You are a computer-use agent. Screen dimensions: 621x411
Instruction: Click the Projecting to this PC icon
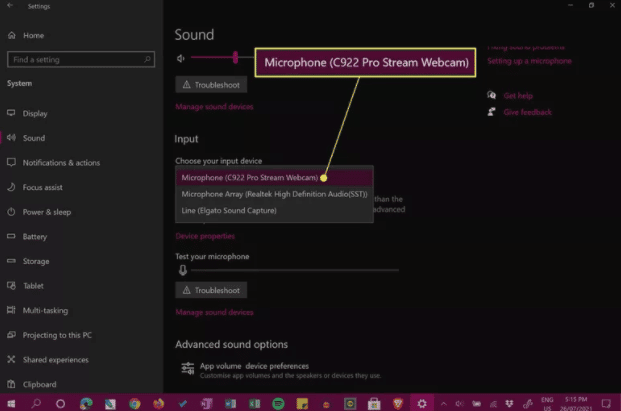pyautogui.click(x=11, y=335)
